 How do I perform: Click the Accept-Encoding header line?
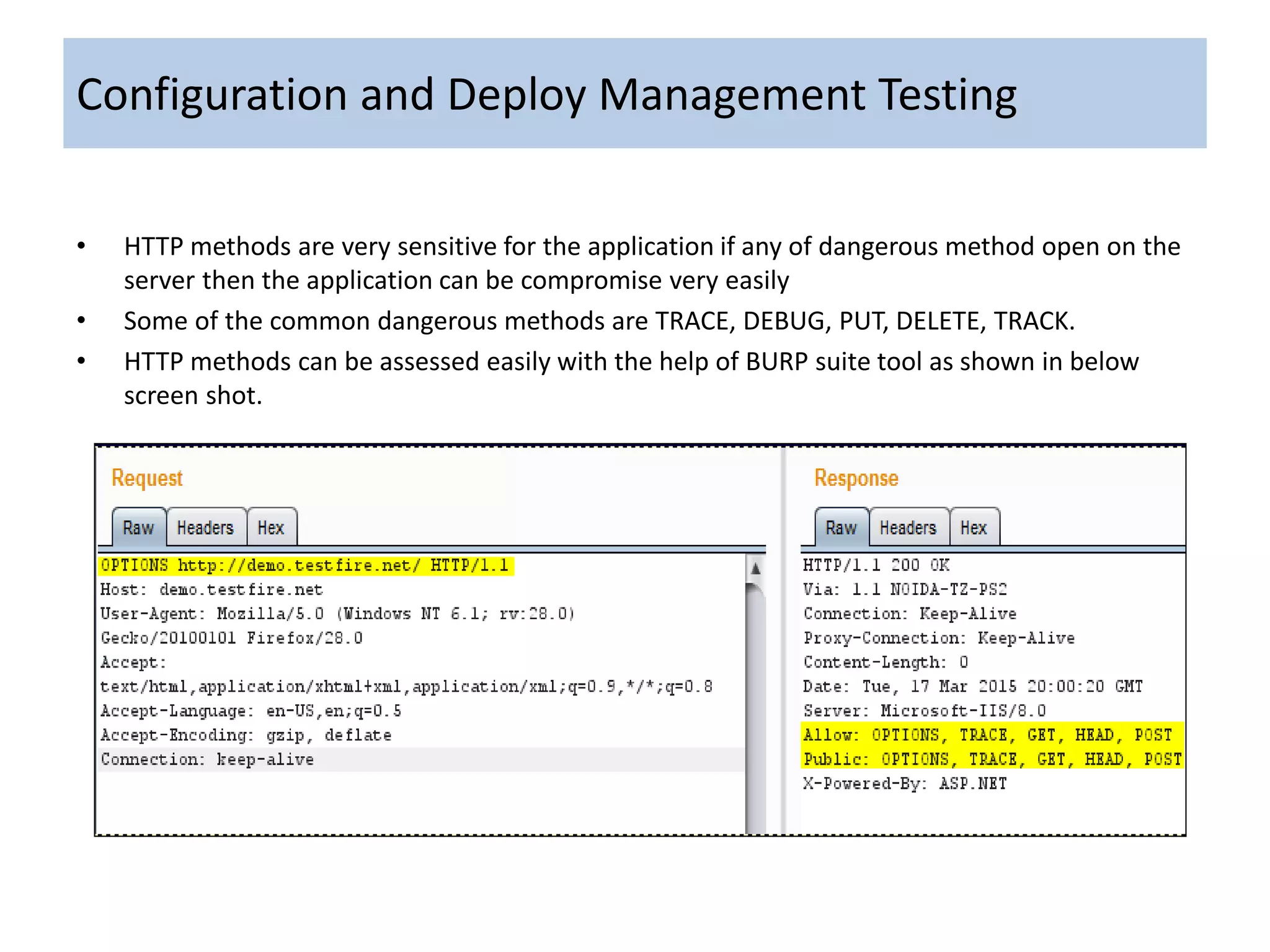246,735
